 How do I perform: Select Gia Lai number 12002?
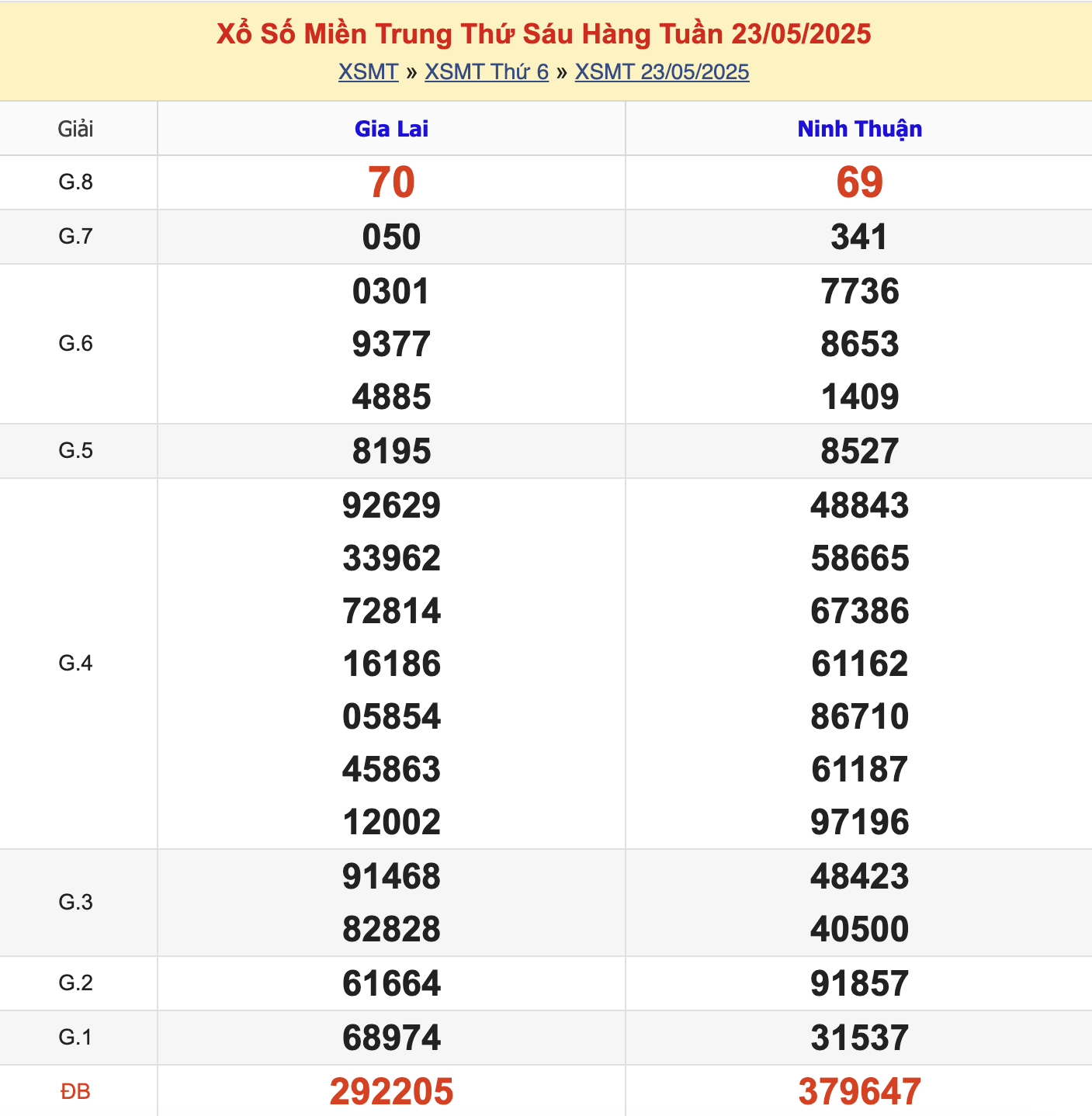click(391, 822)
